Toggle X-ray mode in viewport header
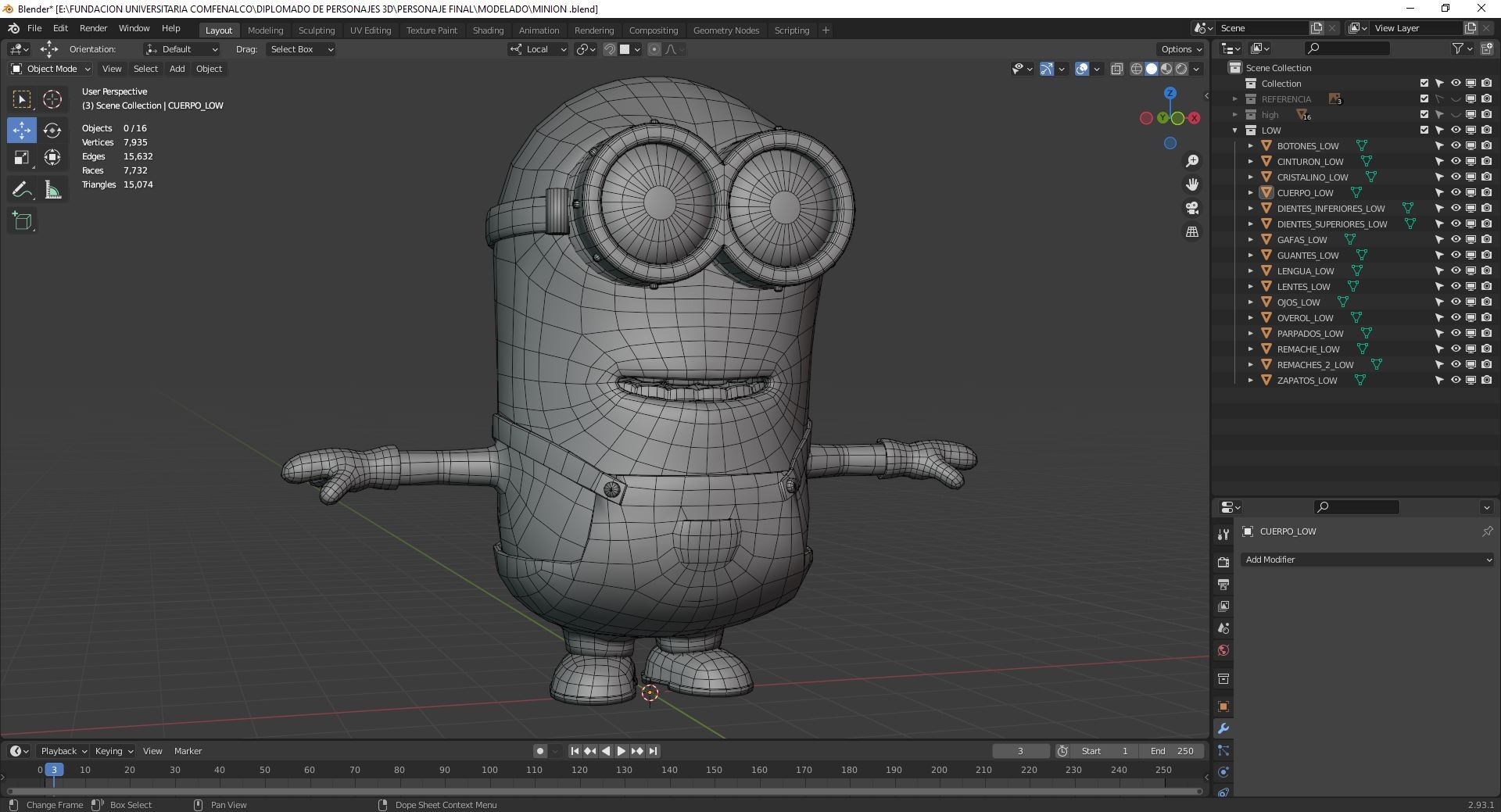1501x812 pixels. click(1118, 69)
